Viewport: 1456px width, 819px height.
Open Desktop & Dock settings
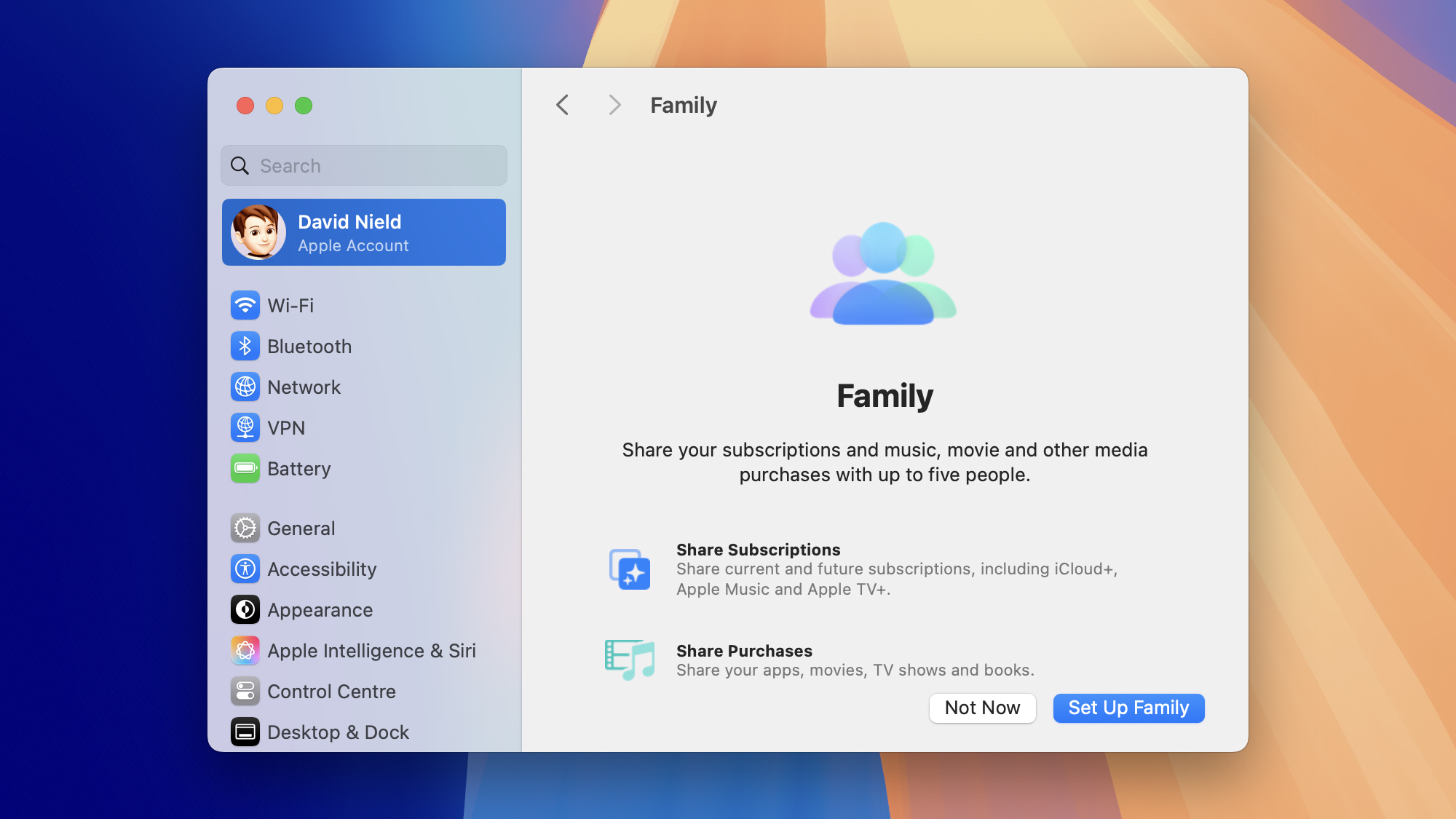pos(337,732)
